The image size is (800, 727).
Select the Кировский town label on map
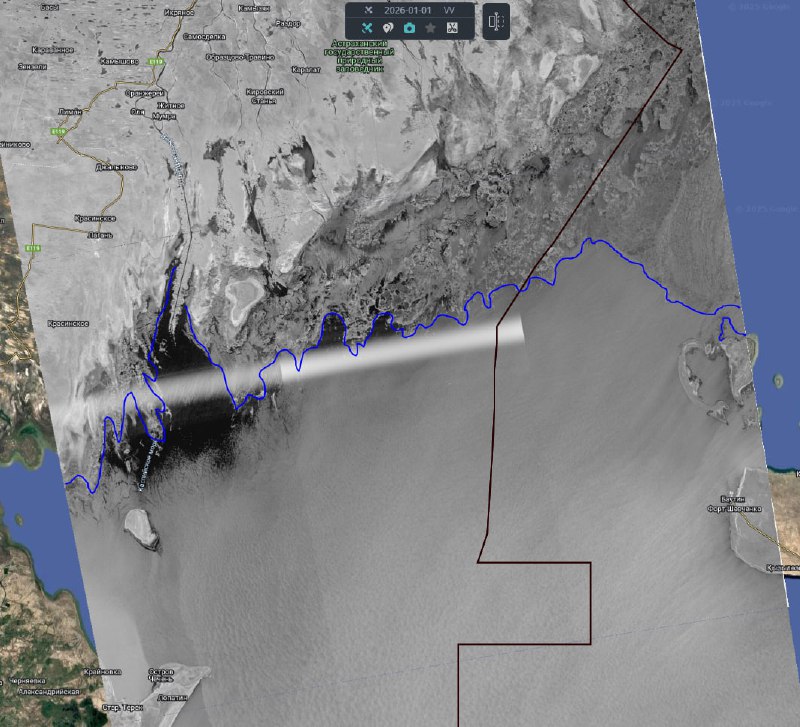pyautogui.click(x=263, y=92)
